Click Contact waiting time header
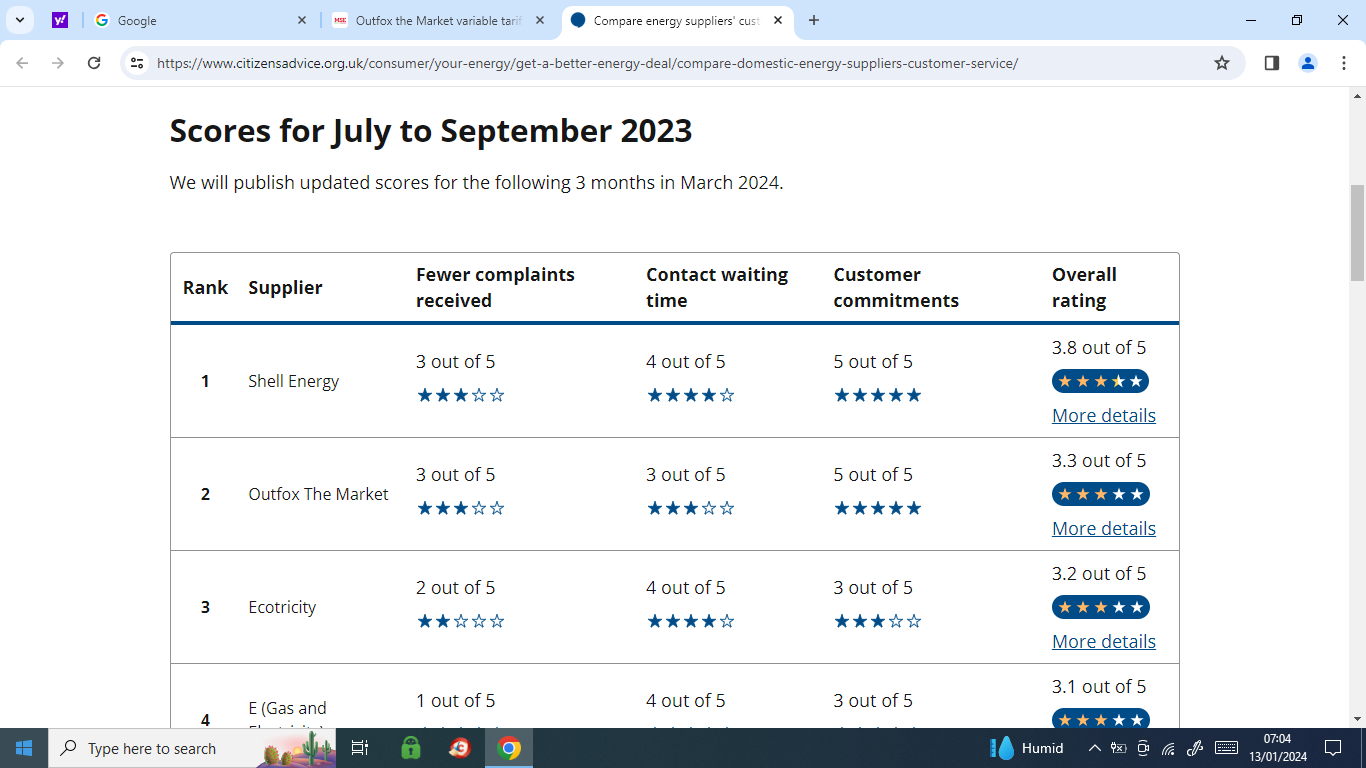 (717, 287)
